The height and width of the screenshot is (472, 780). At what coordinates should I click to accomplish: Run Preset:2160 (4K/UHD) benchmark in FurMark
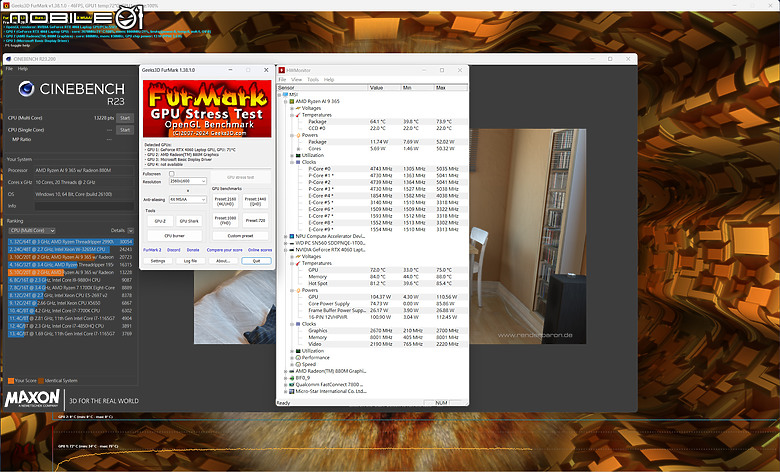point(225,201)
